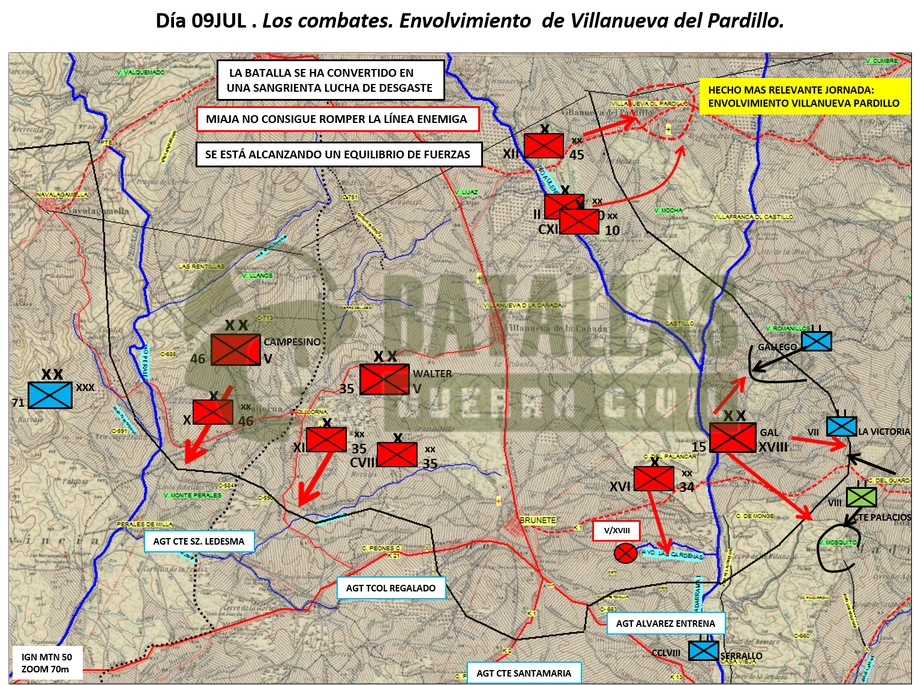Click the 'AGT CTE SANTAMARIA' label

pyautogui.click(x=524, y=673)
